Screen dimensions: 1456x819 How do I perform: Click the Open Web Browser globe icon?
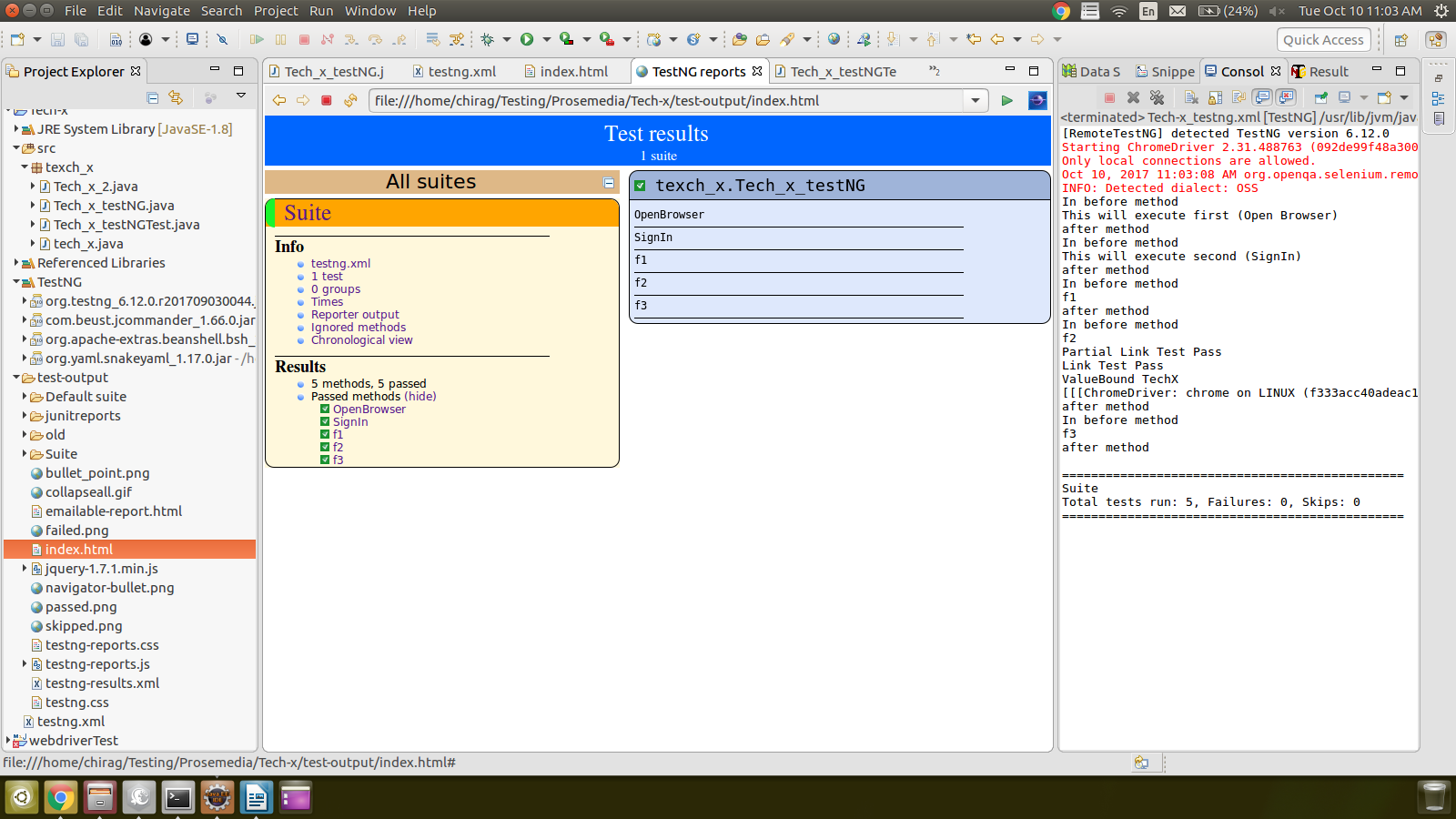point(834,39)
